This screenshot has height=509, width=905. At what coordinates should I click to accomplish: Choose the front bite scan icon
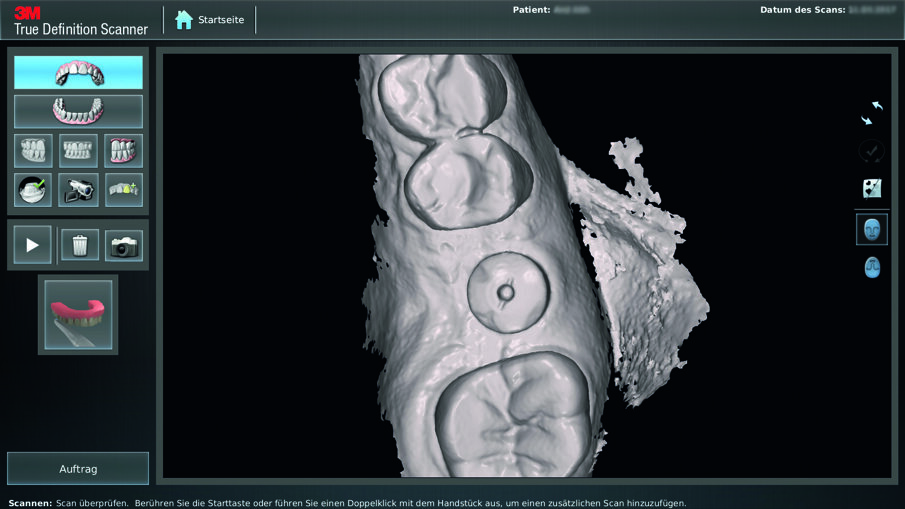click(x=78, y=151)
